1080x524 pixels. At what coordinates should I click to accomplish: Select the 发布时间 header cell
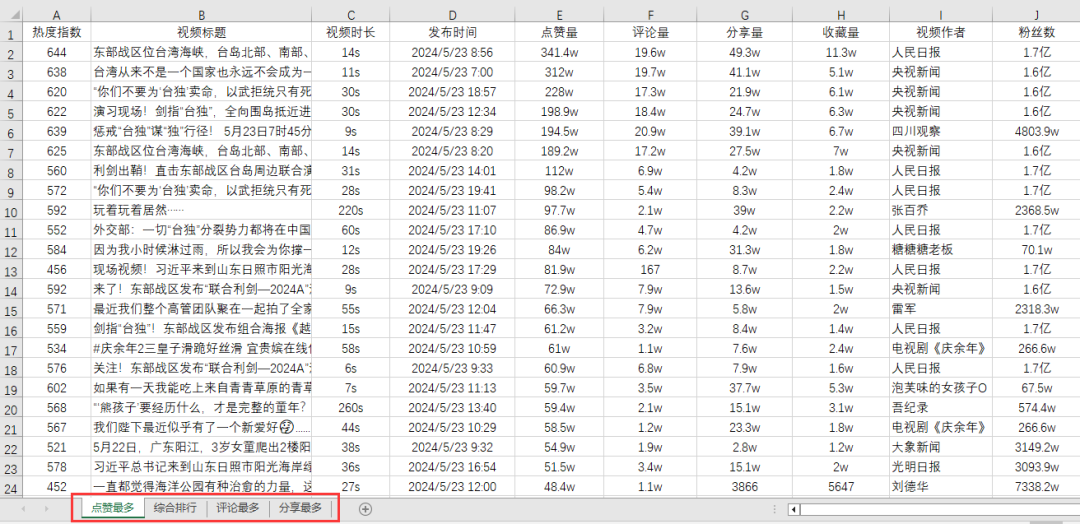coord(452,33)
